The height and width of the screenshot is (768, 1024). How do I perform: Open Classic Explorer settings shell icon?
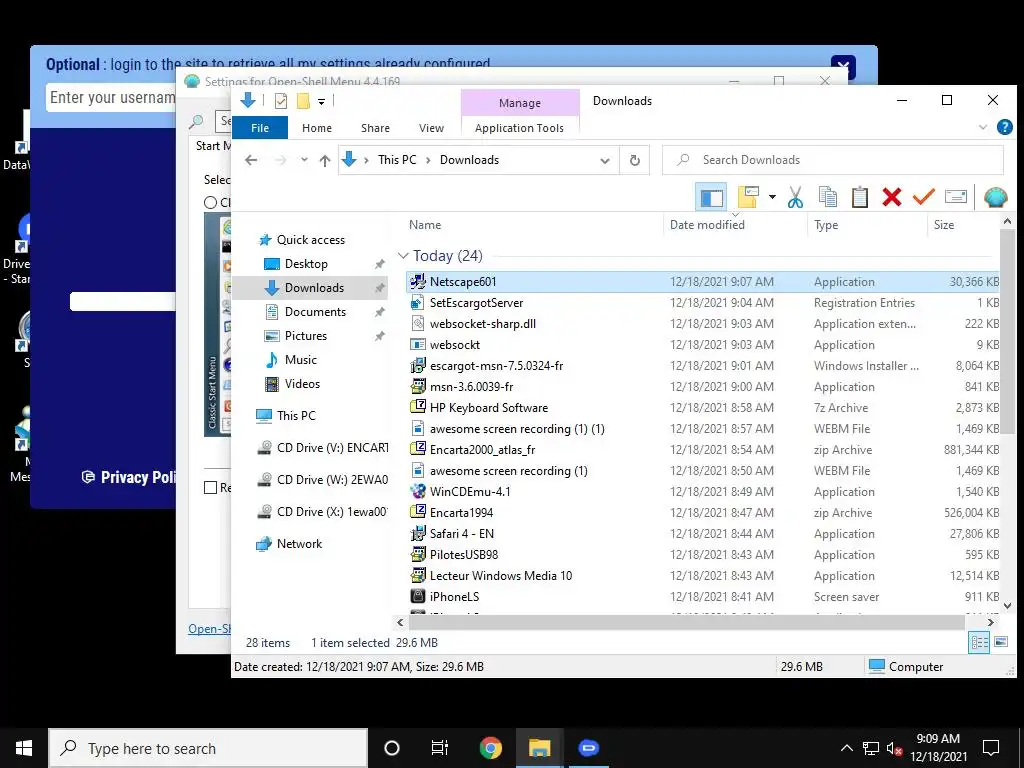[x=995, y=197]
